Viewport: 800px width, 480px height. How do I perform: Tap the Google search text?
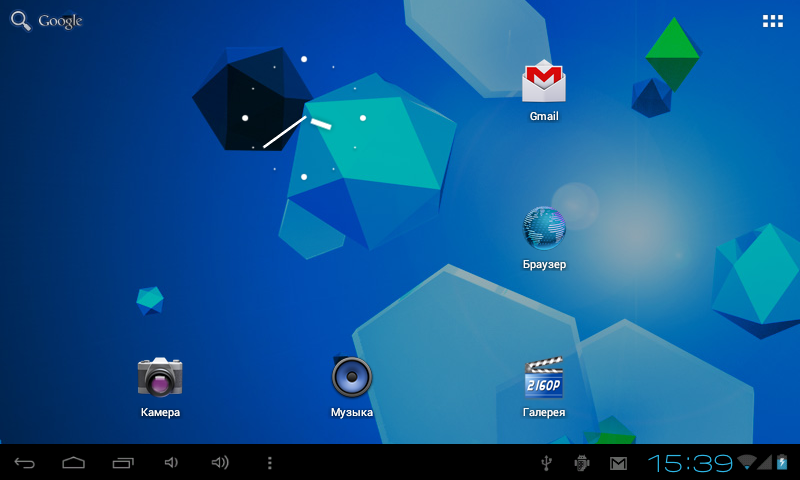[x=60, y=21]
